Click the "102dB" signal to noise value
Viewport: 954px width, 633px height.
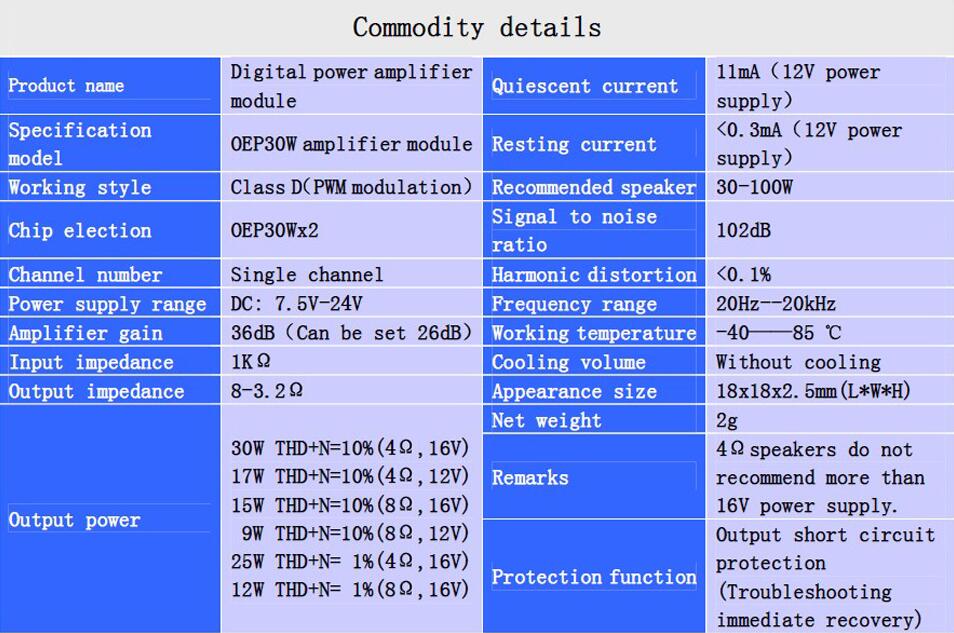(744, 231)
